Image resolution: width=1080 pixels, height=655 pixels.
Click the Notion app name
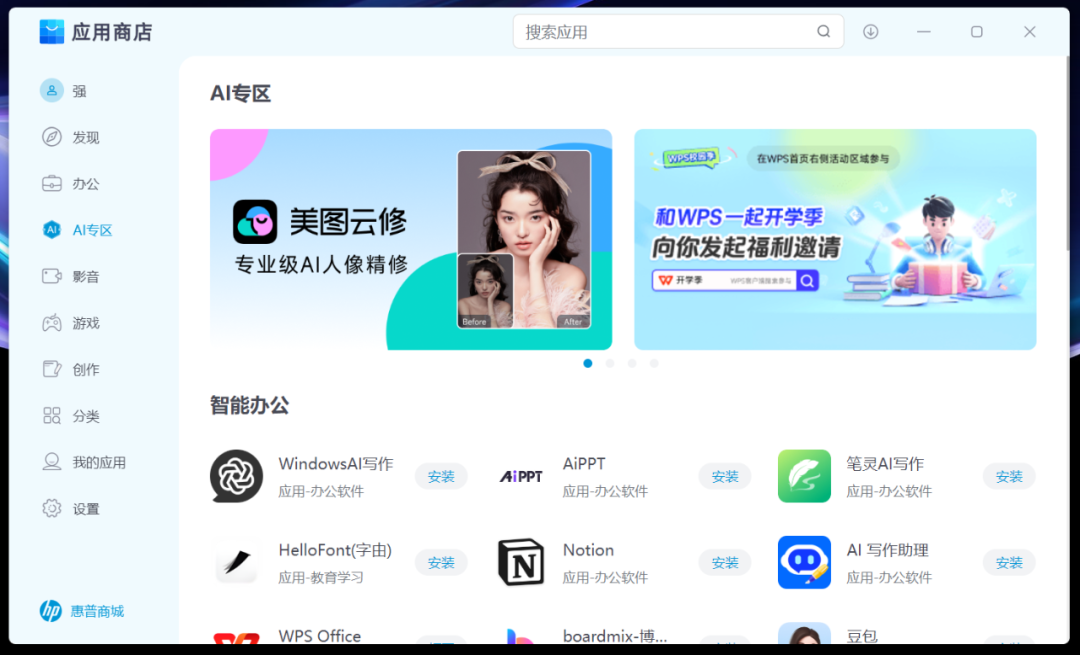click(588, 550)
